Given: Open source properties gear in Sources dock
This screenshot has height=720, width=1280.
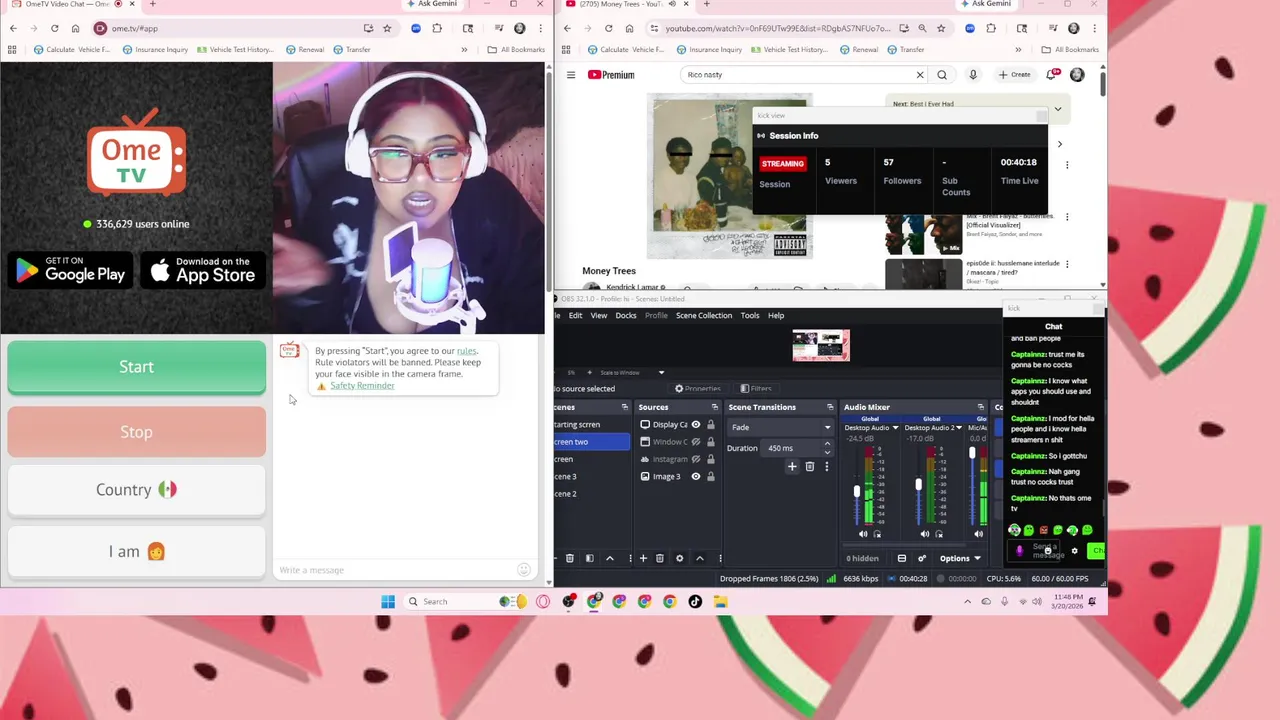Looking at the screenshot, I should pyautogui.click(x=680, y=559).
